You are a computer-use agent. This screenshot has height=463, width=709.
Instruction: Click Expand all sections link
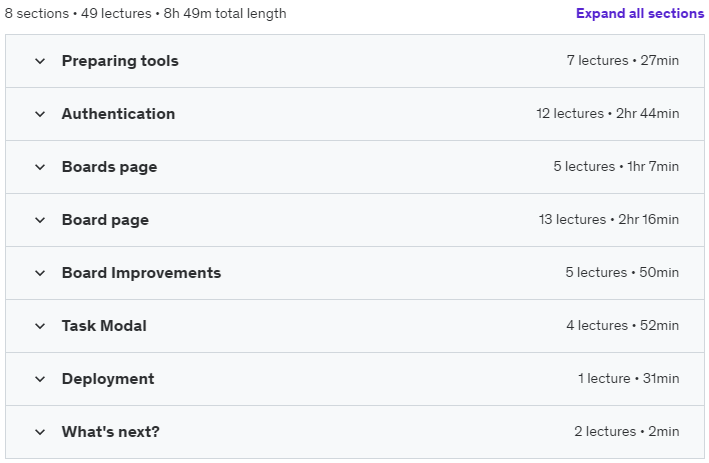coord(640,14)
